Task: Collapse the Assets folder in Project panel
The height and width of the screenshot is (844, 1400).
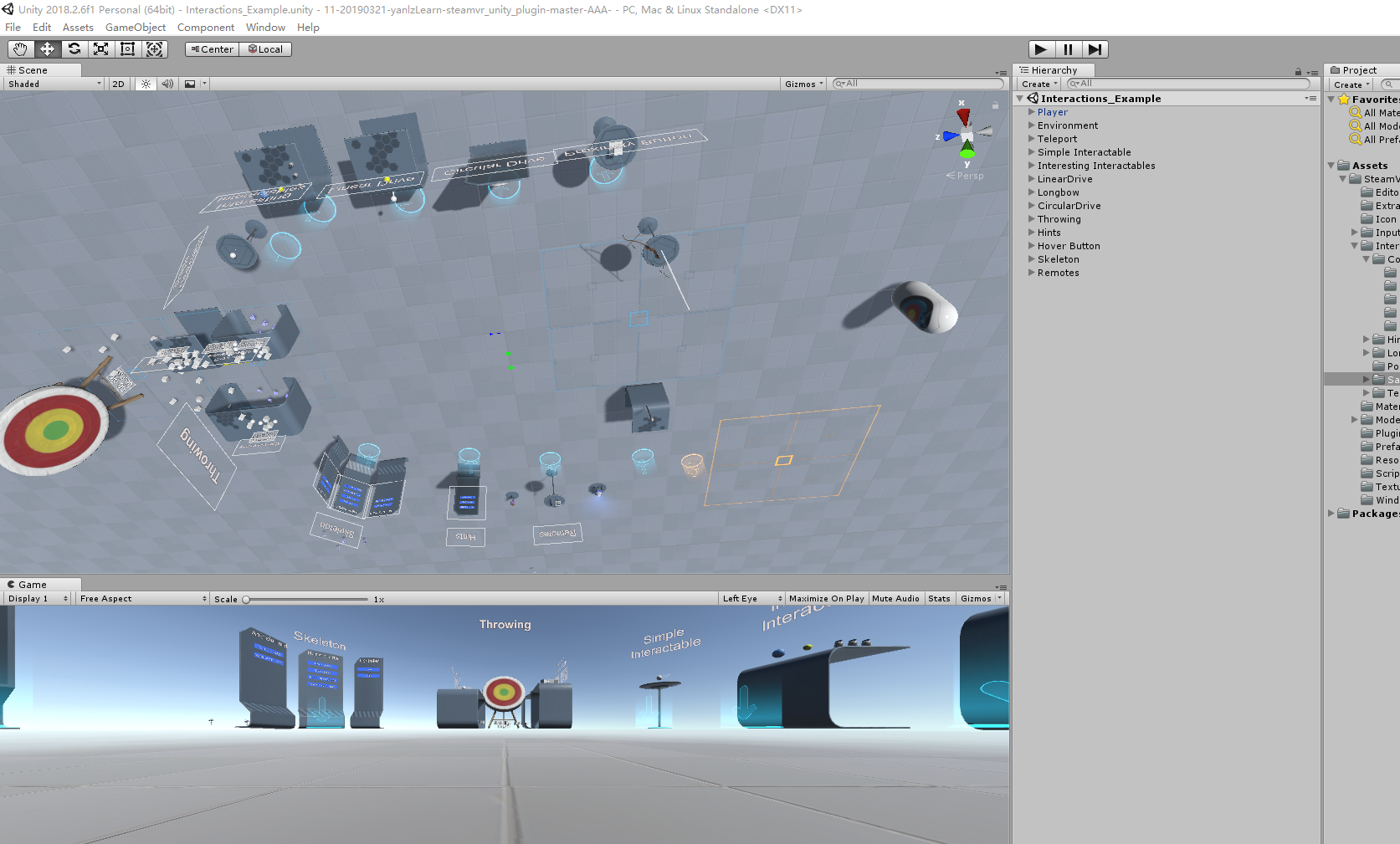Action: point(1331,166)
